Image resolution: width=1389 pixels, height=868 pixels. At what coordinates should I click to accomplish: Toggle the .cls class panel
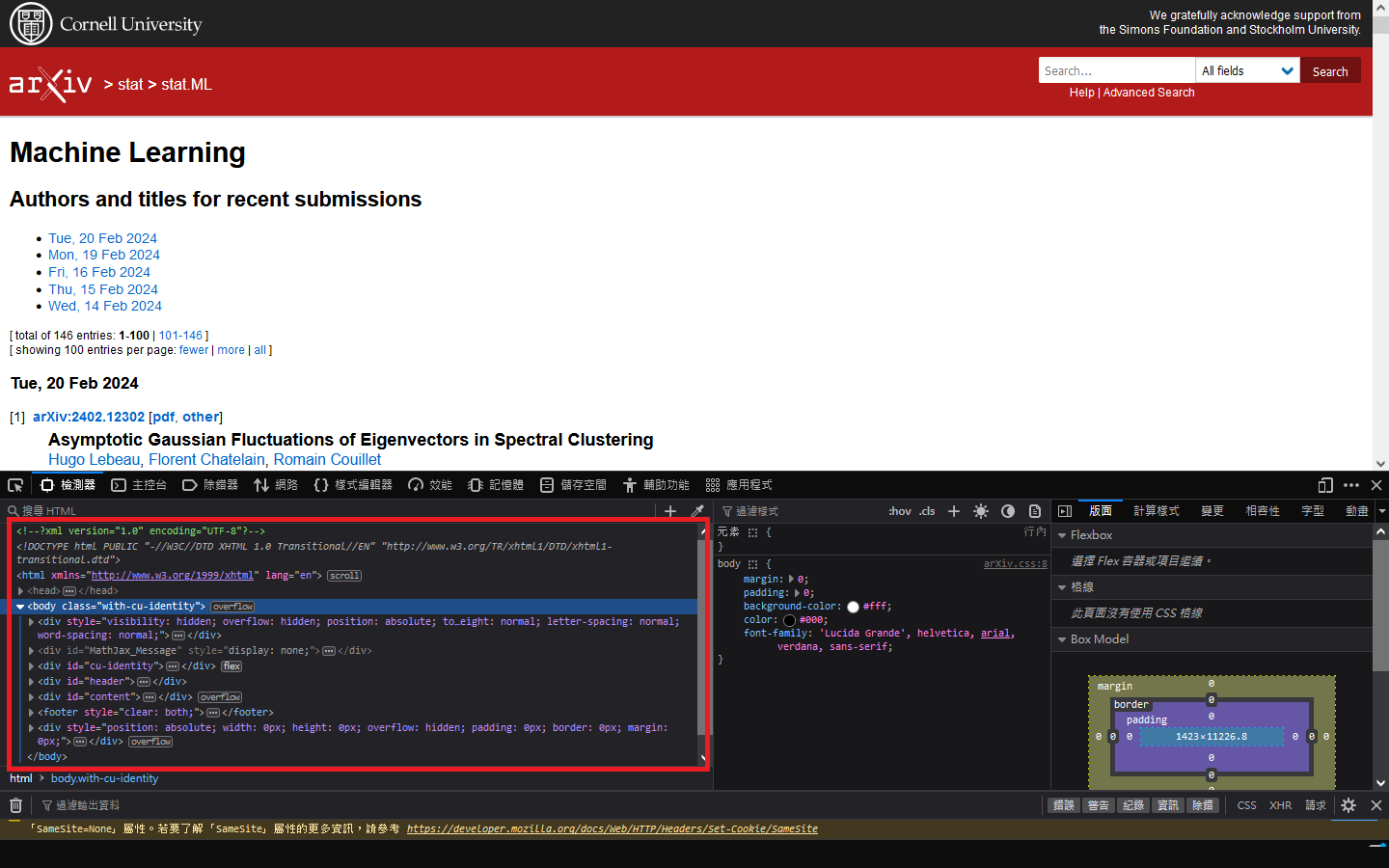pyautogui.click(x=927, y=511)
